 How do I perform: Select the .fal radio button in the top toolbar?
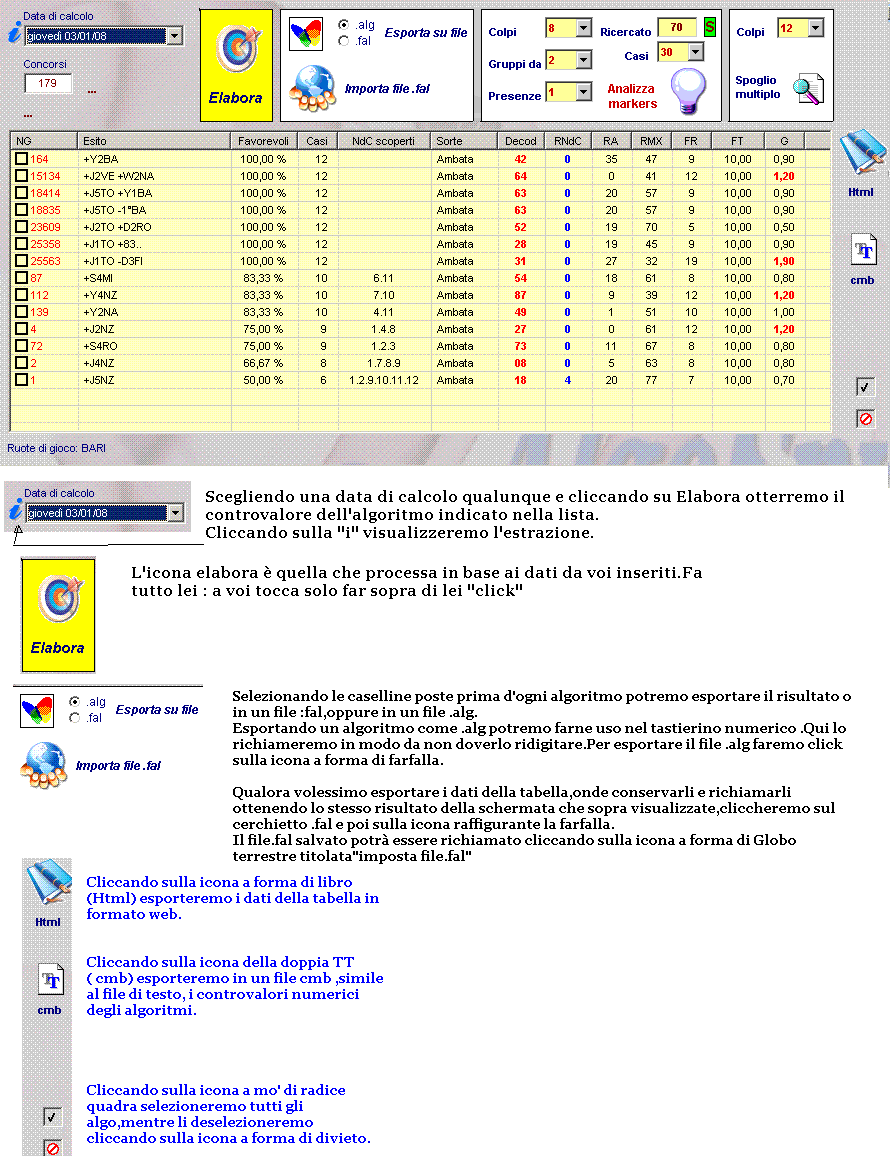pos(343,41)
